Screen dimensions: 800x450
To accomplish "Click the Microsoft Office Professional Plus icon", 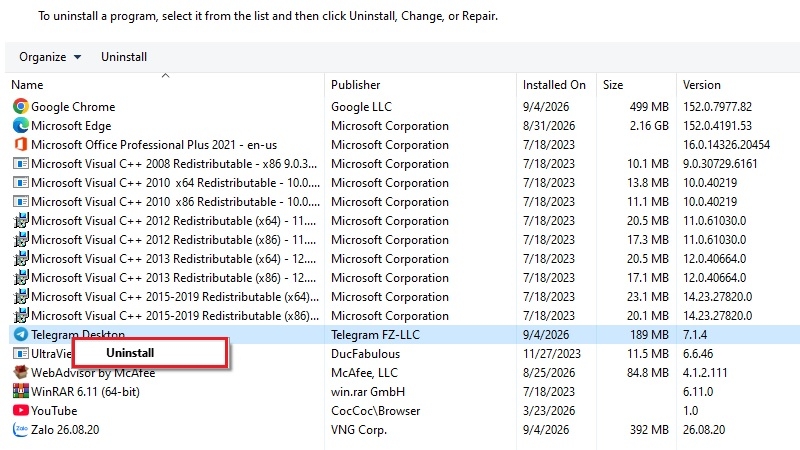I will pos(20,144).
